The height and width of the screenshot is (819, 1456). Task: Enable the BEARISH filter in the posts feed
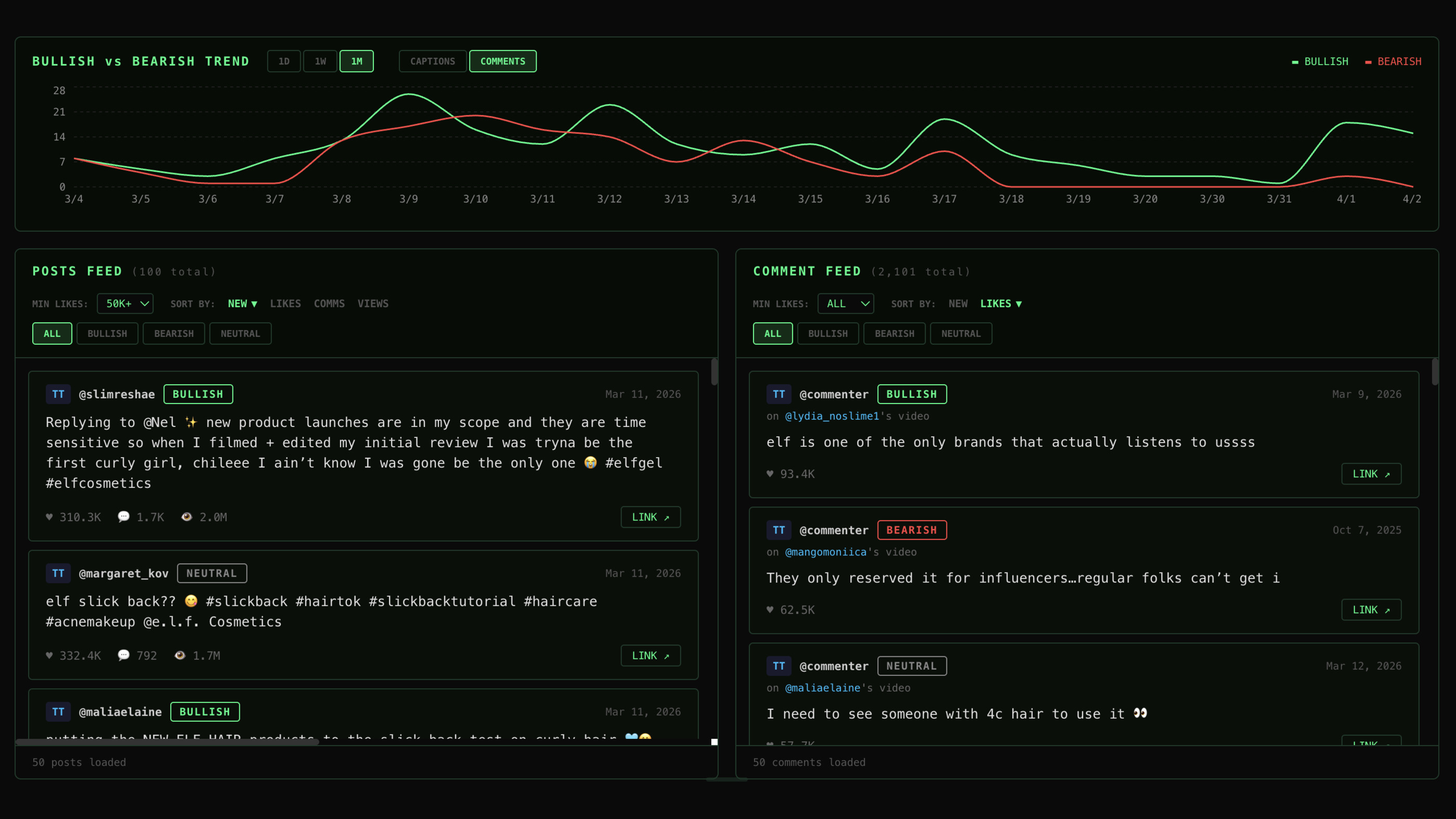174,333
